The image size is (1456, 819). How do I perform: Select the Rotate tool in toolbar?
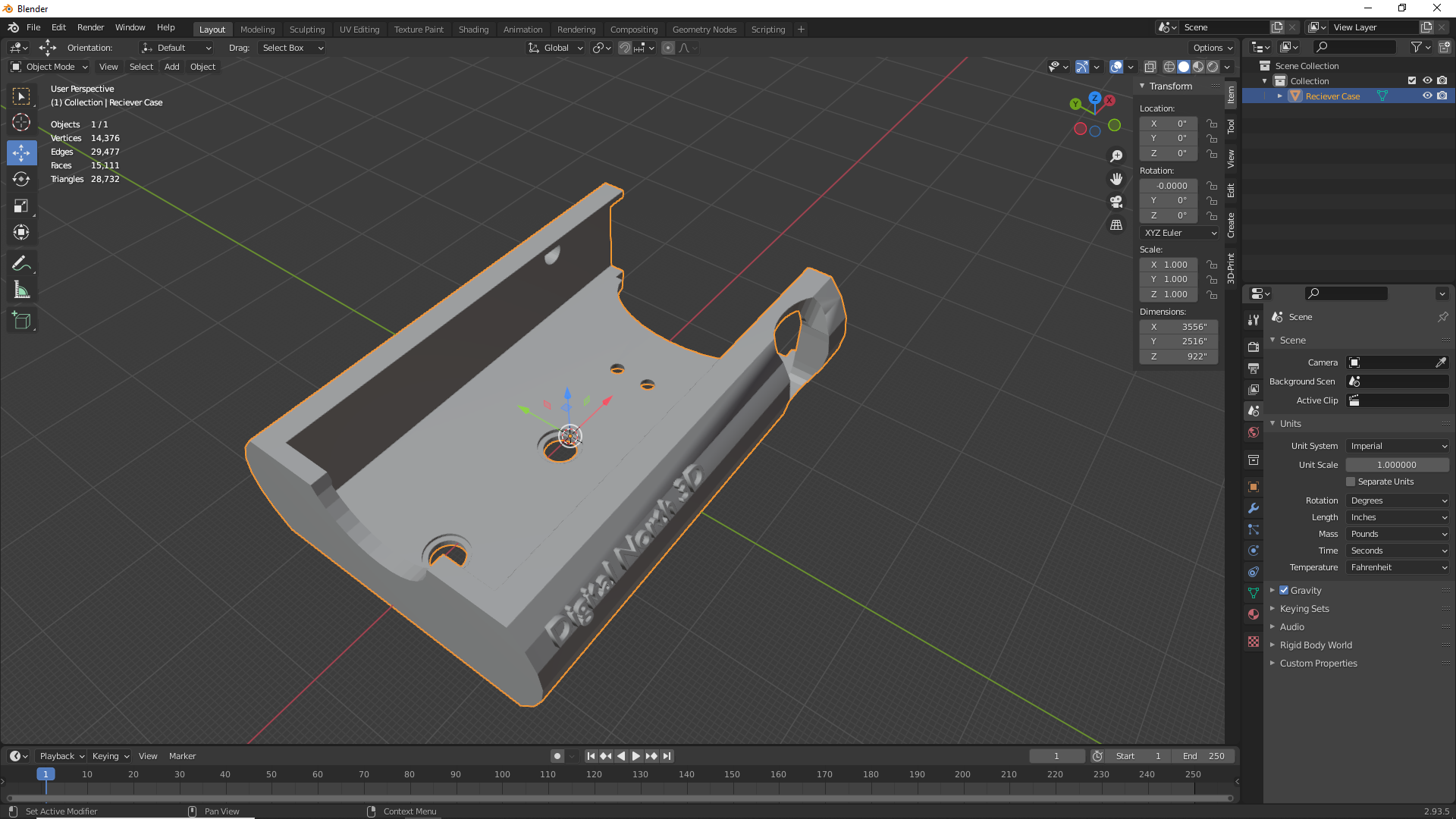21,179
